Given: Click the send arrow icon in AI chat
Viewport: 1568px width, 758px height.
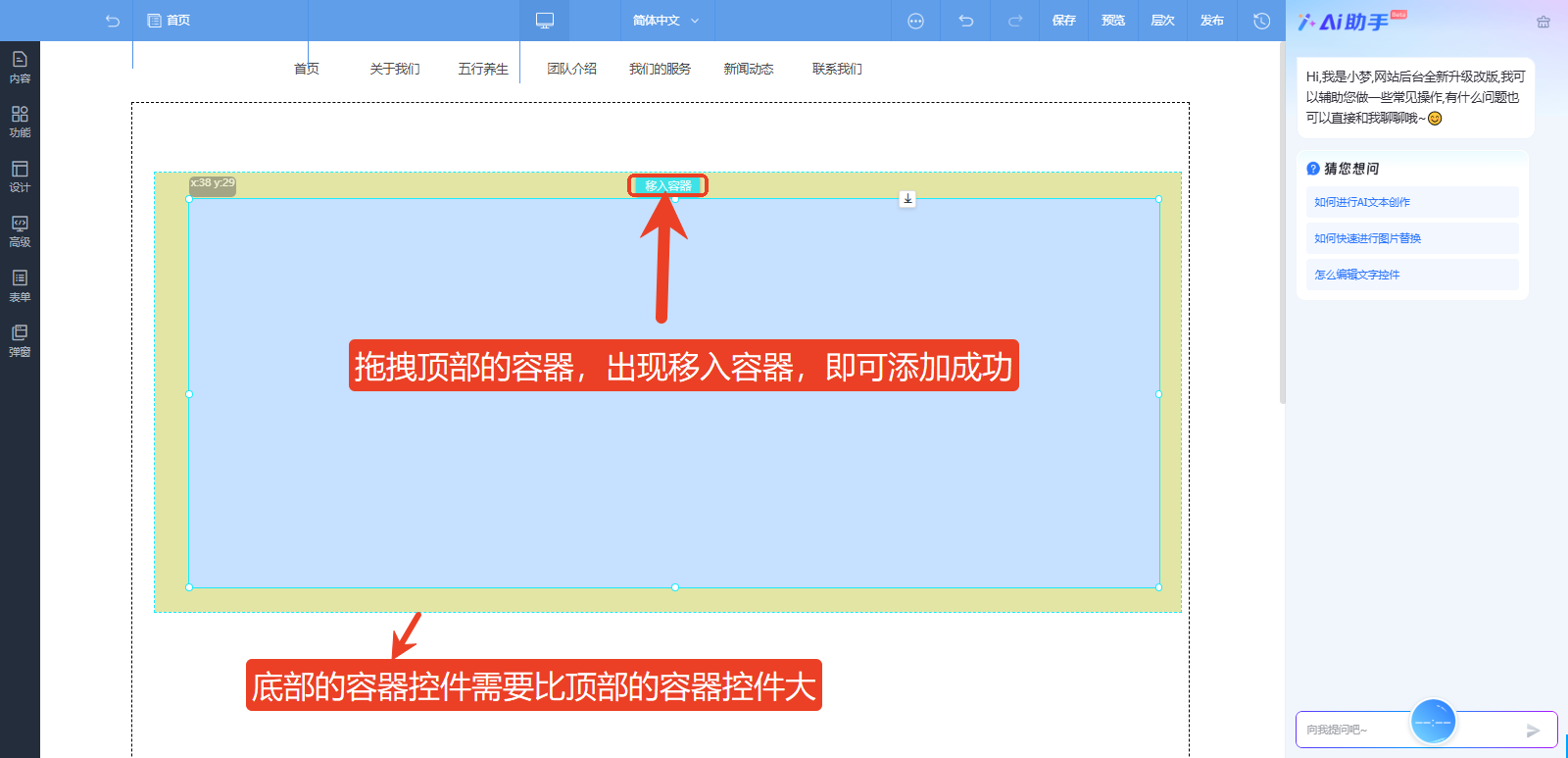Looking at the screenshot, I should (1534, 731).
